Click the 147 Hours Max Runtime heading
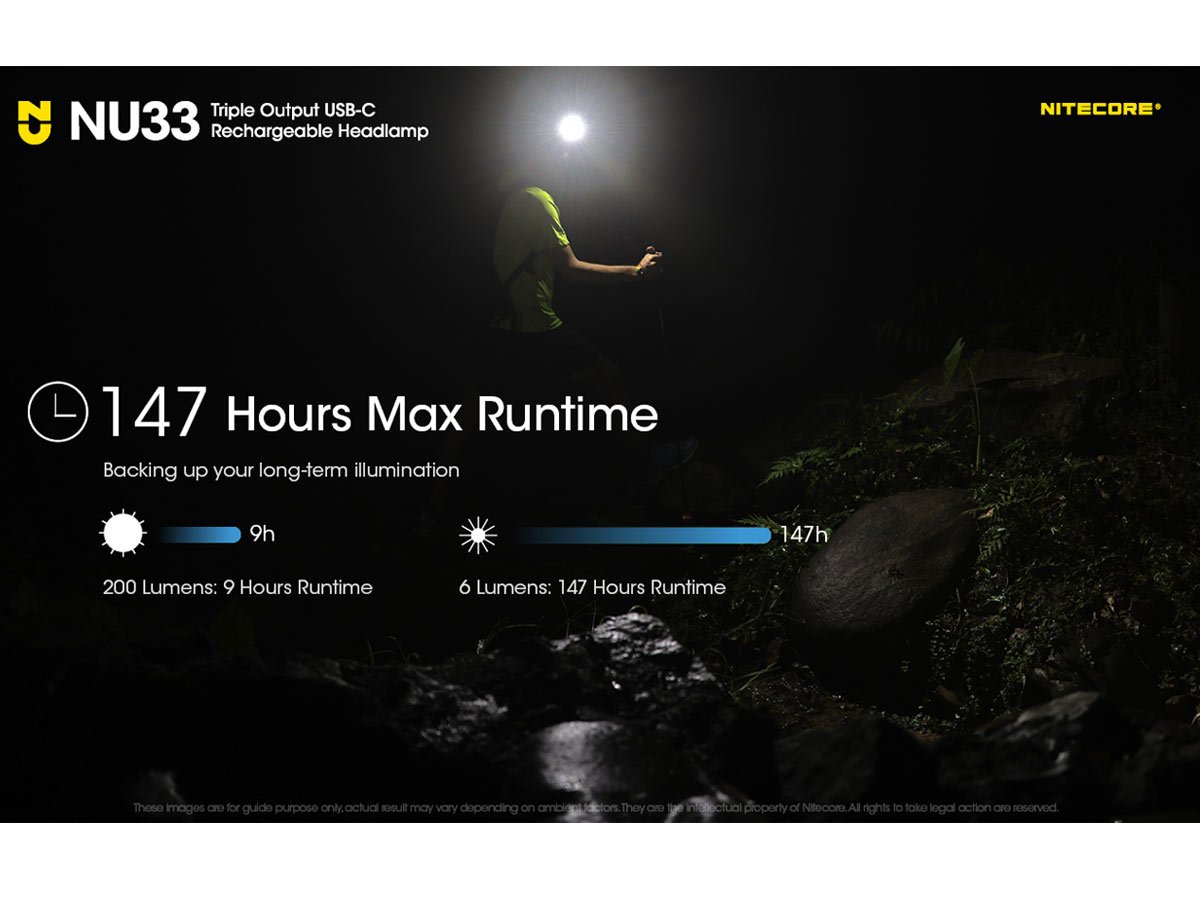 380,412
